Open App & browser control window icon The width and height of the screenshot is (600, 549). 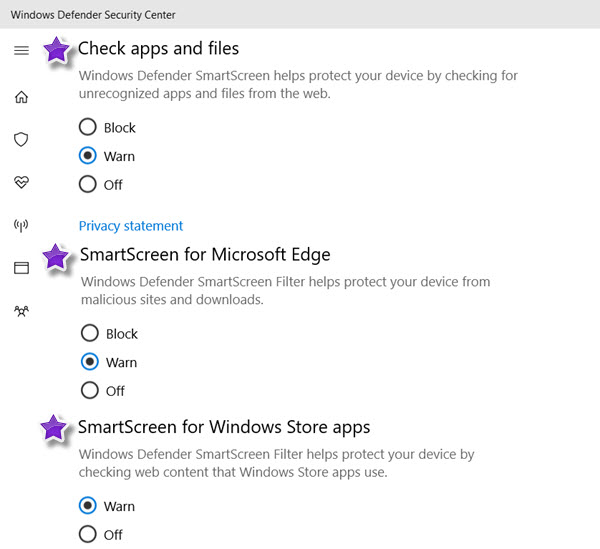tap(21, 268)
